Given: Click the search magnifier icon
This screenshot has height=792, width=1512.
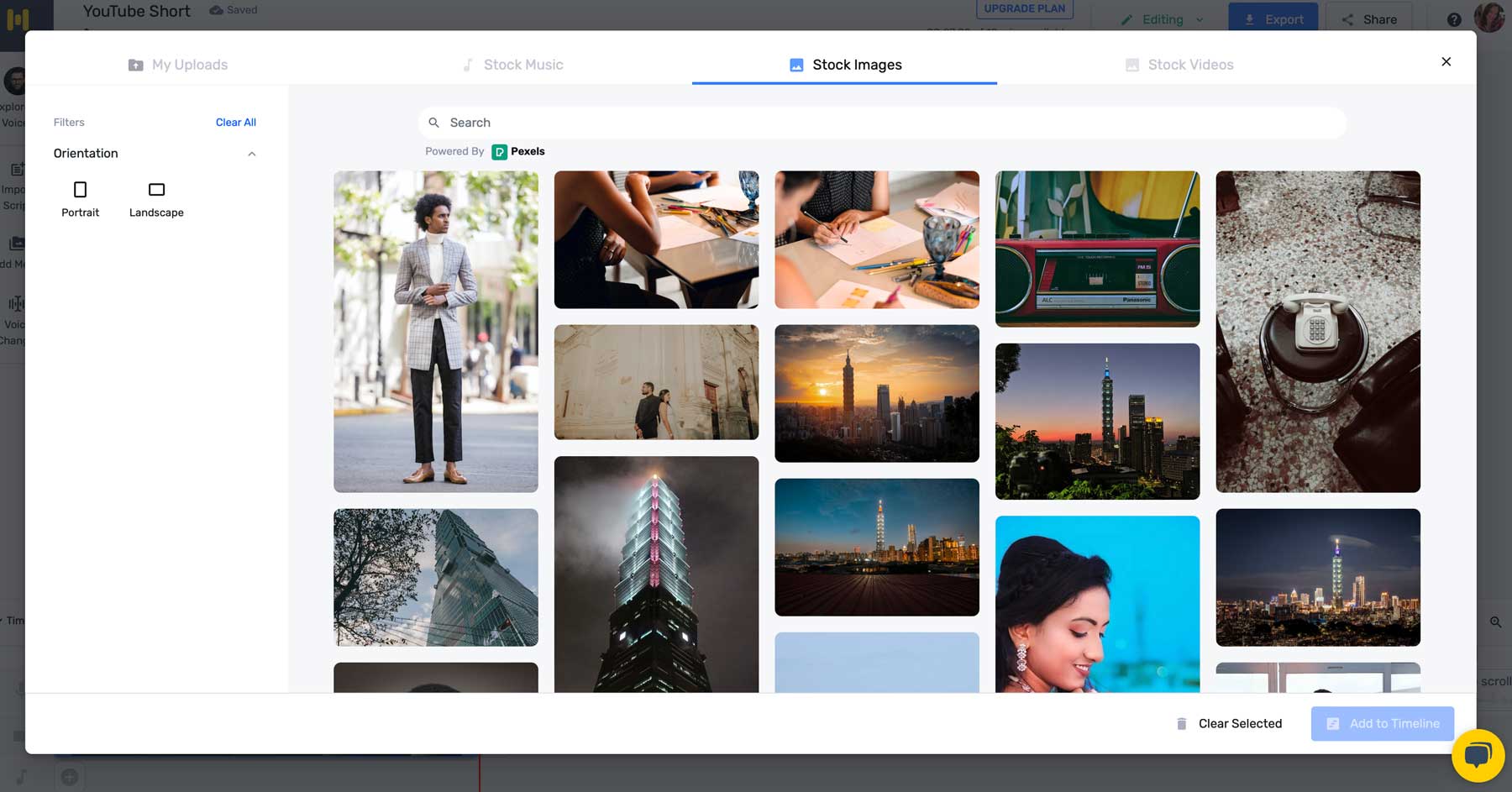Looking at the screenshot, I should point(434,123).
